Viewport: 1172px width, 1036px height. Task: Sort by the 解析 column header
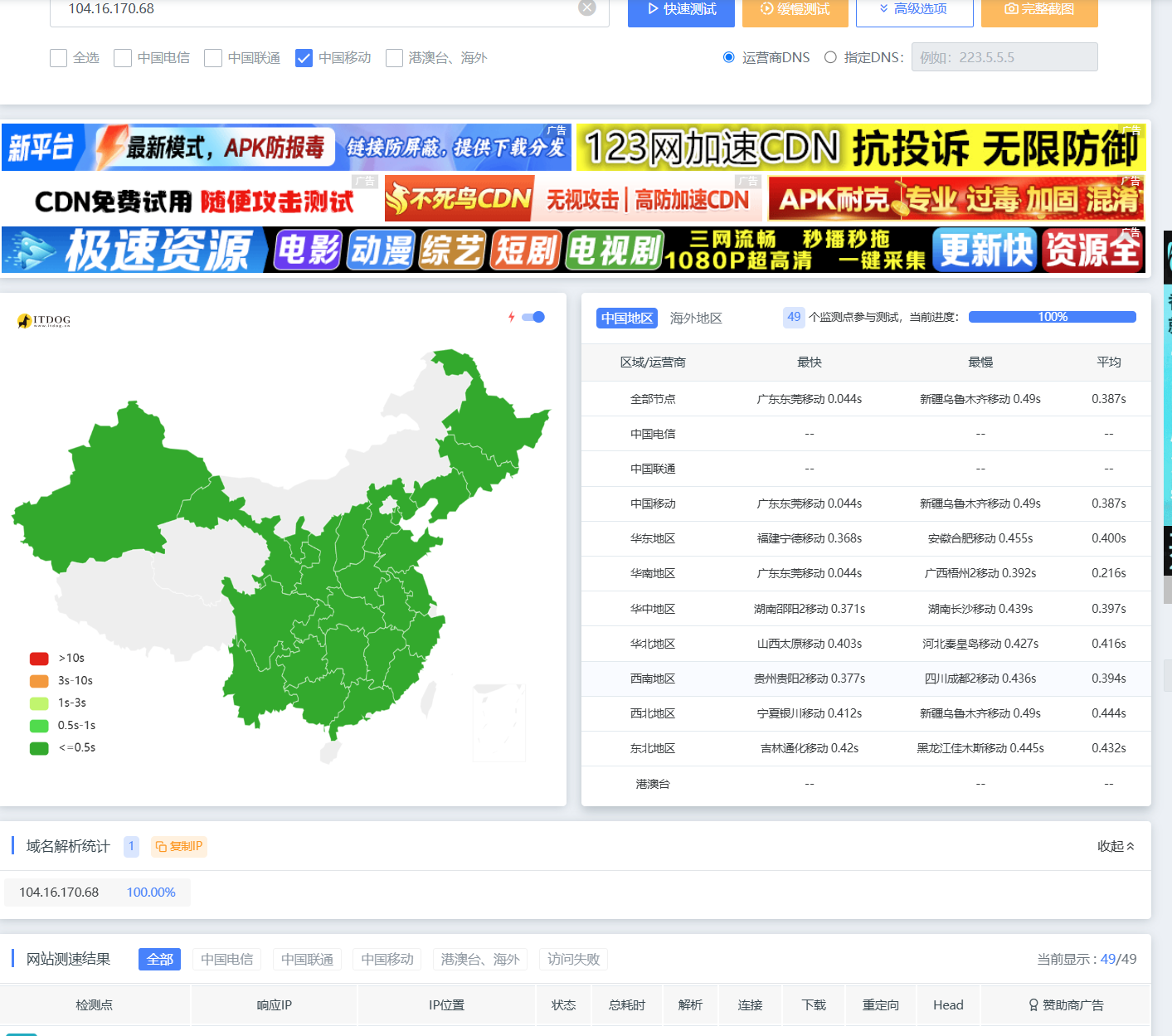point(690,1005)
